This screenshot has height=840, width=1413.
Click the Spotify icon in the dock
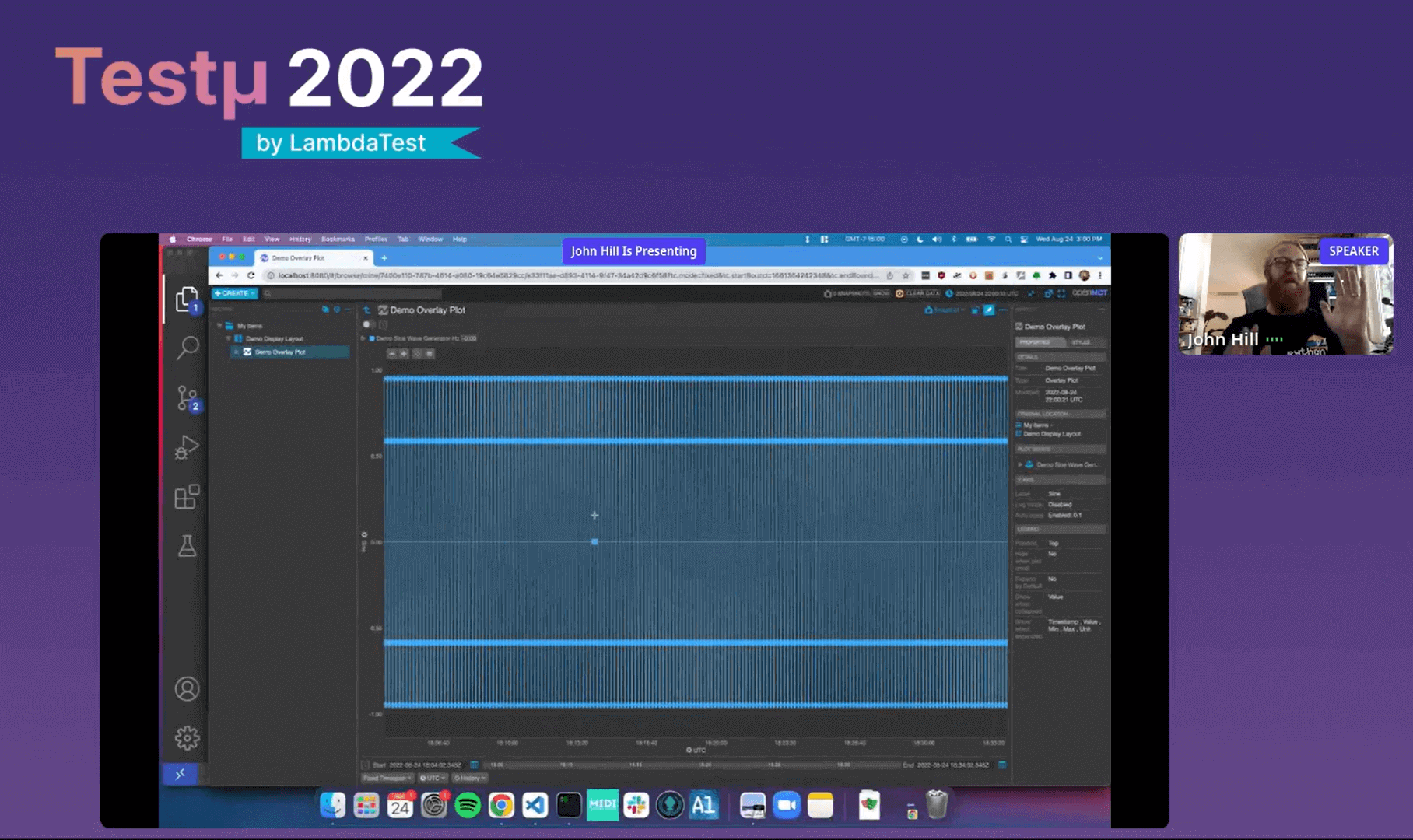click(x=468, y=806)
